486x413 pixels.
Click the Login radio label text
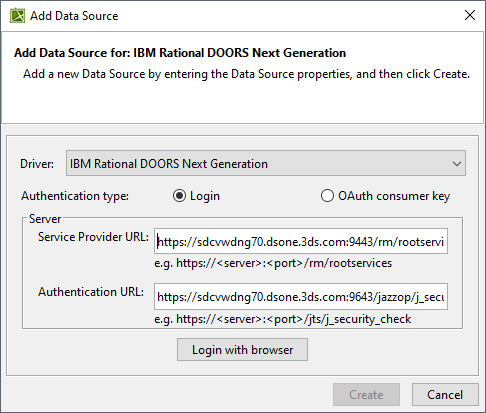point(205,196)
